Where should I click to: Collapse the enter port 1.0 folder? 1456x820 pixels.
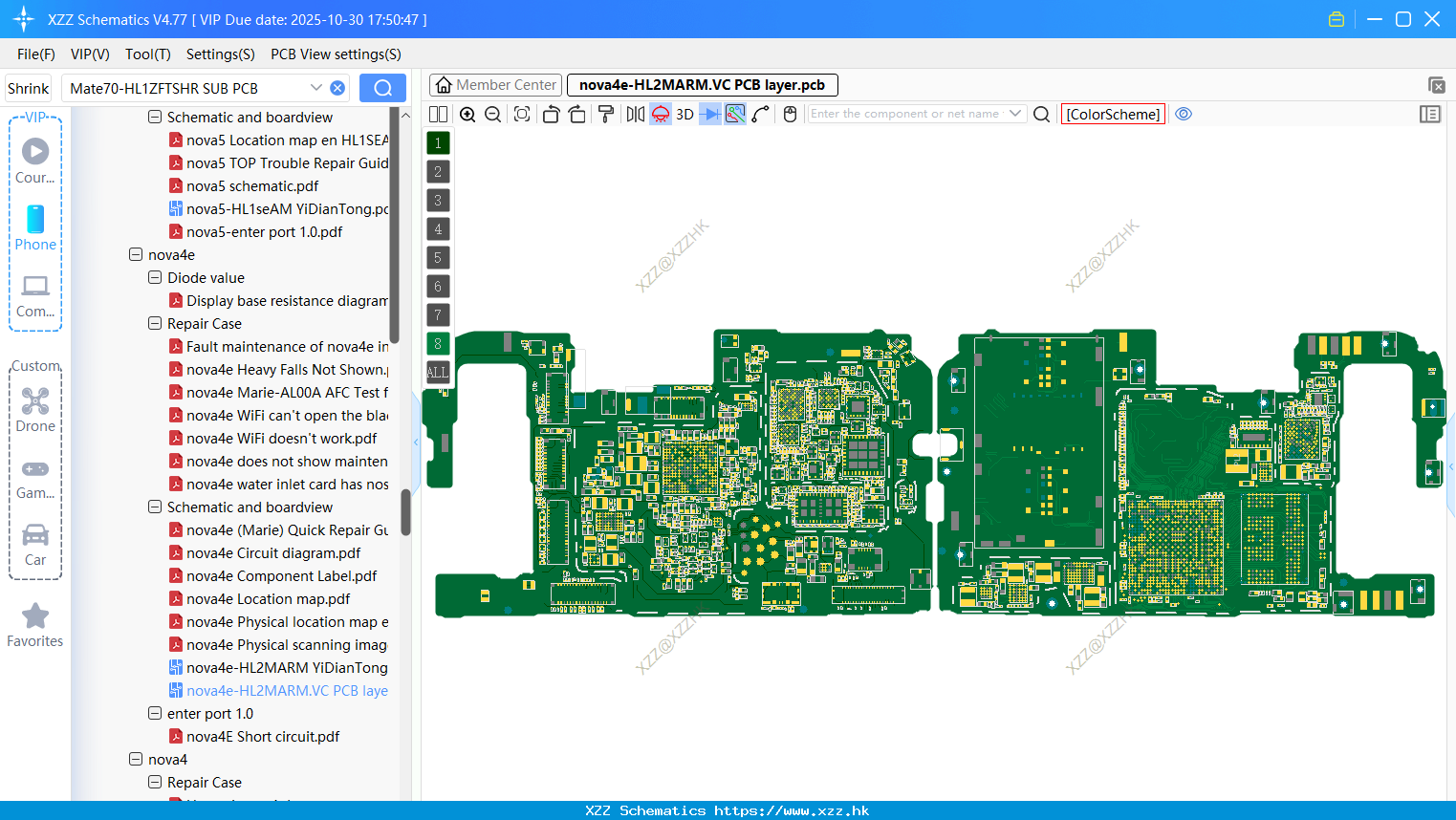tap(155, 714)
